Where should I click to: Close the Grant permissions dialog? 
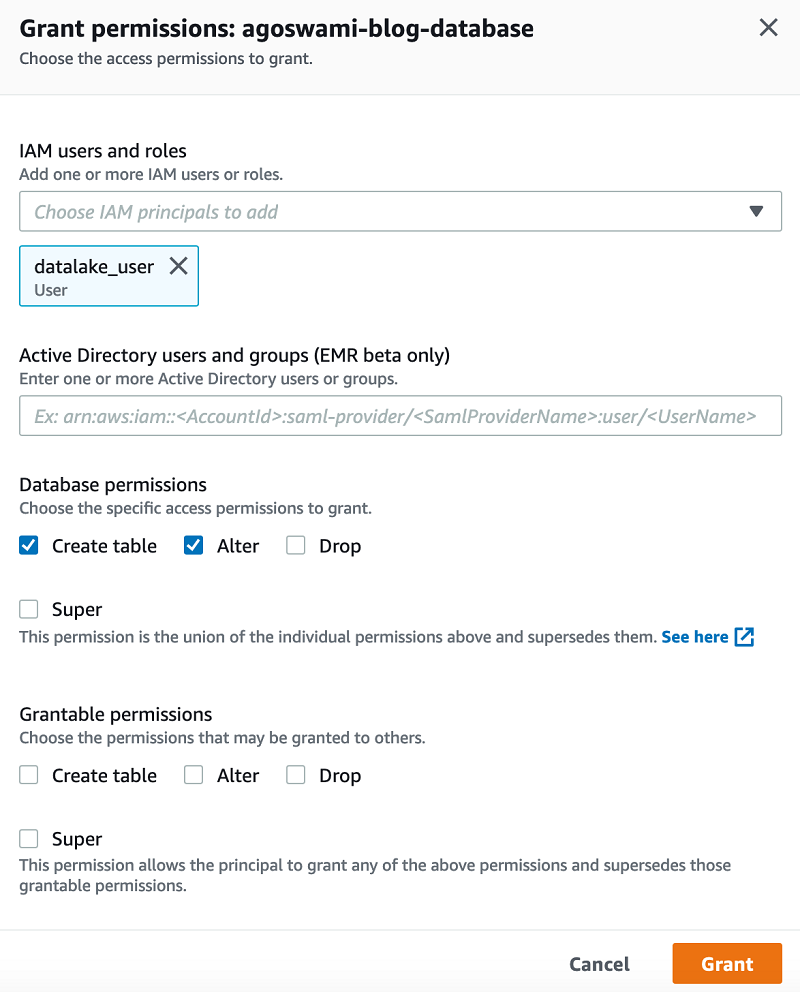[x=768, y=28]
